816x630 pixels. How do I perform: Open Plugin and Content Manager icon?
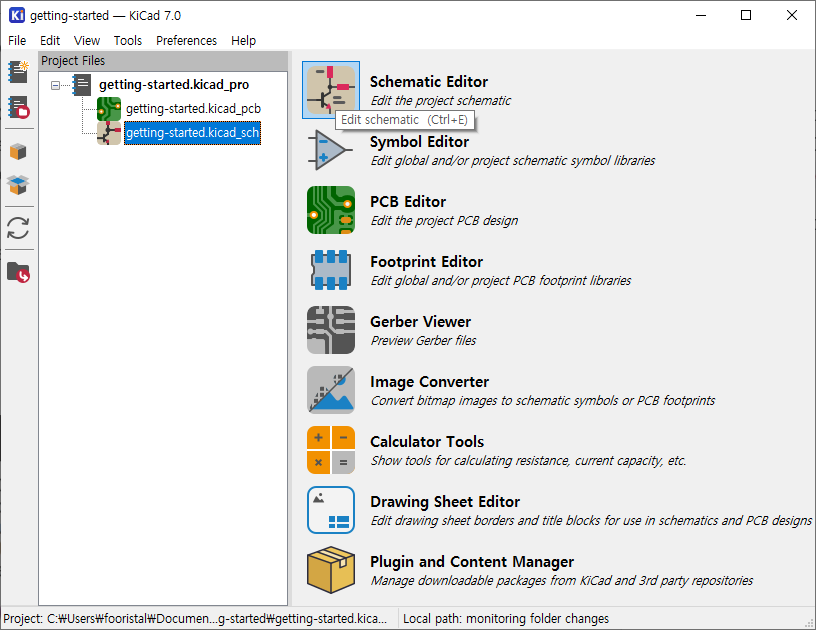(x=331, y=570)
